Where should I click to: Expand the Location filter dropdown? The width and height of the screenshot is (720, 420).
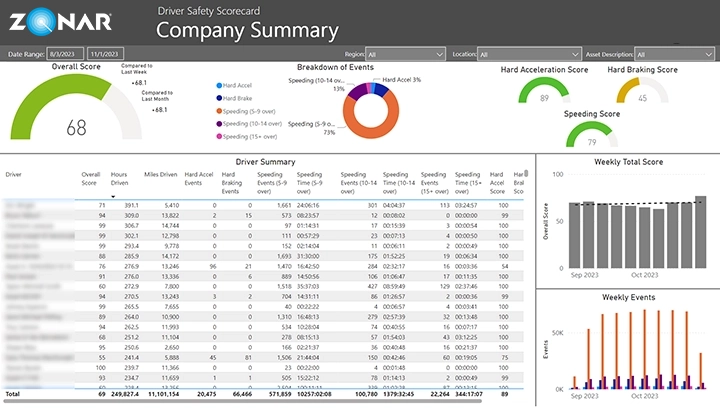[528, 54]
